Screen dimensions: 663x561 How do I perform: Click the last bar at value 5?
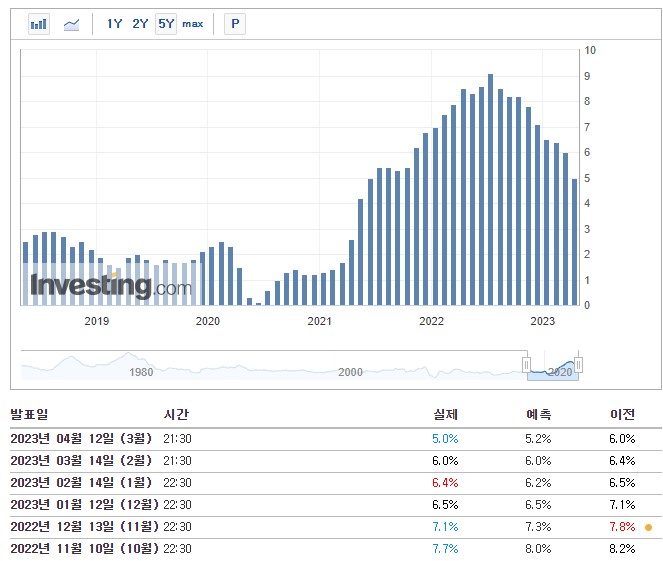[574, 242]
